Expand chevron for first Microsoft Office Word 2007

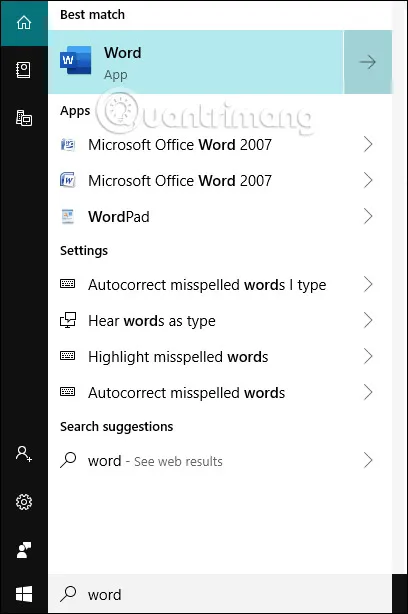368,144
